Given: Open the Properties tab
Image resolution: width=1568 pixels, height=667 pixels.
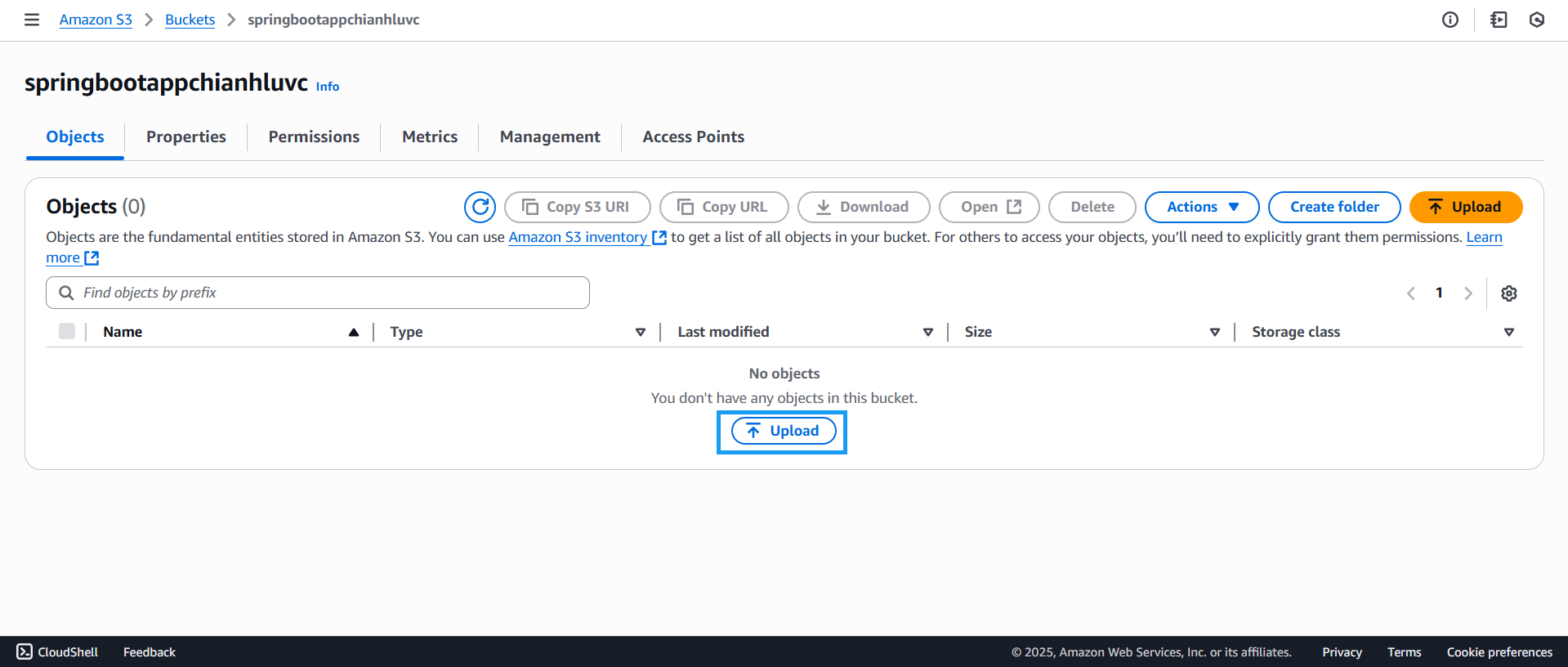Looking at the screenshot, I should (x=186, y=137).
